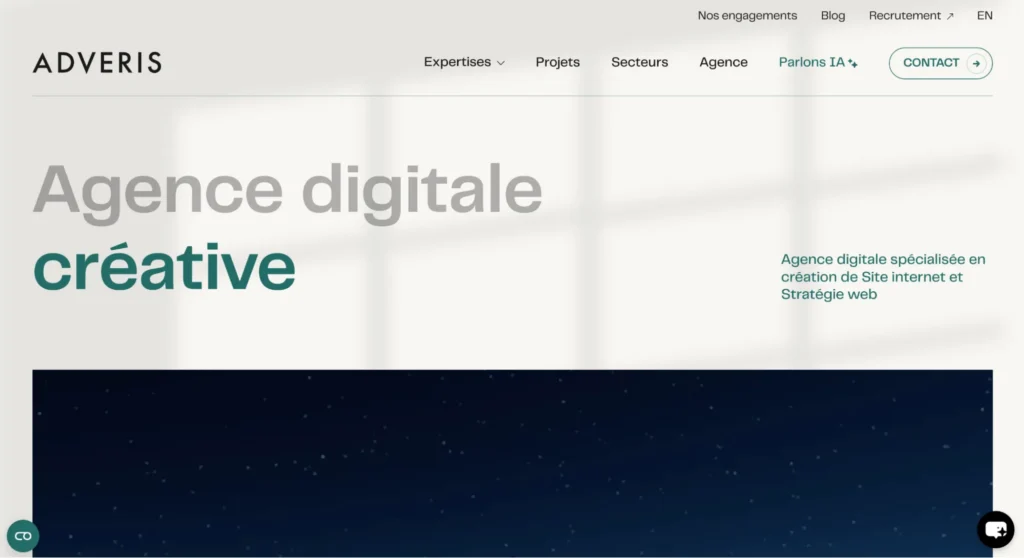Click the CONTACT button

click(940, 63)
